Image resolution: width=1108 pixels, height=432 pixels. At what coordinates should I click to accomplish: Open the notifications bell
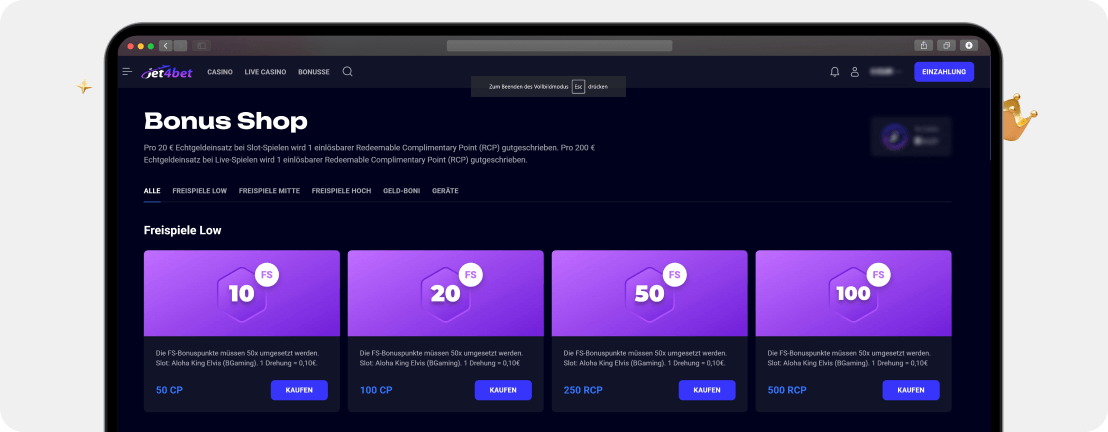click(x=835, y=72)
